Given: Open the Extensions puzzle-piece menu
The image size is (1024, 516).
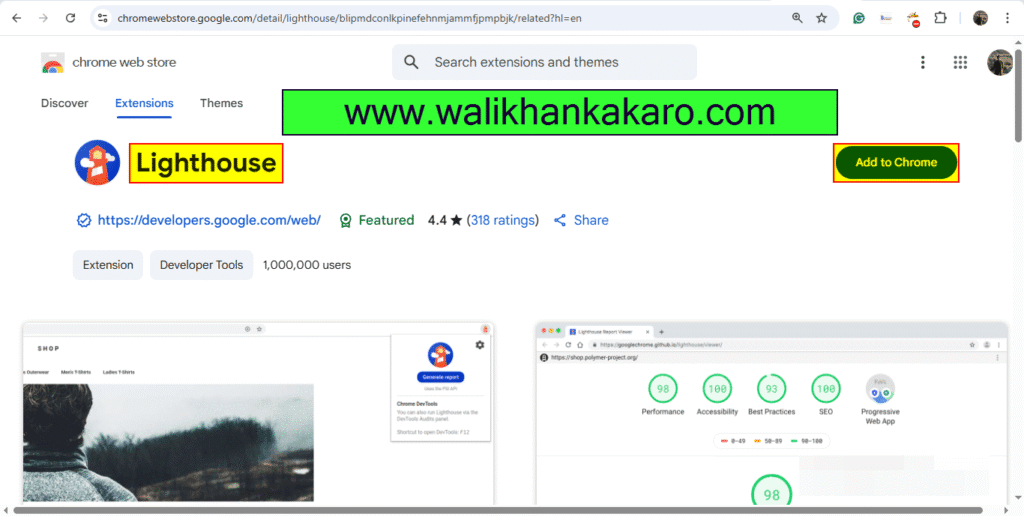Looking at the screenshot, I should (940, 18).
